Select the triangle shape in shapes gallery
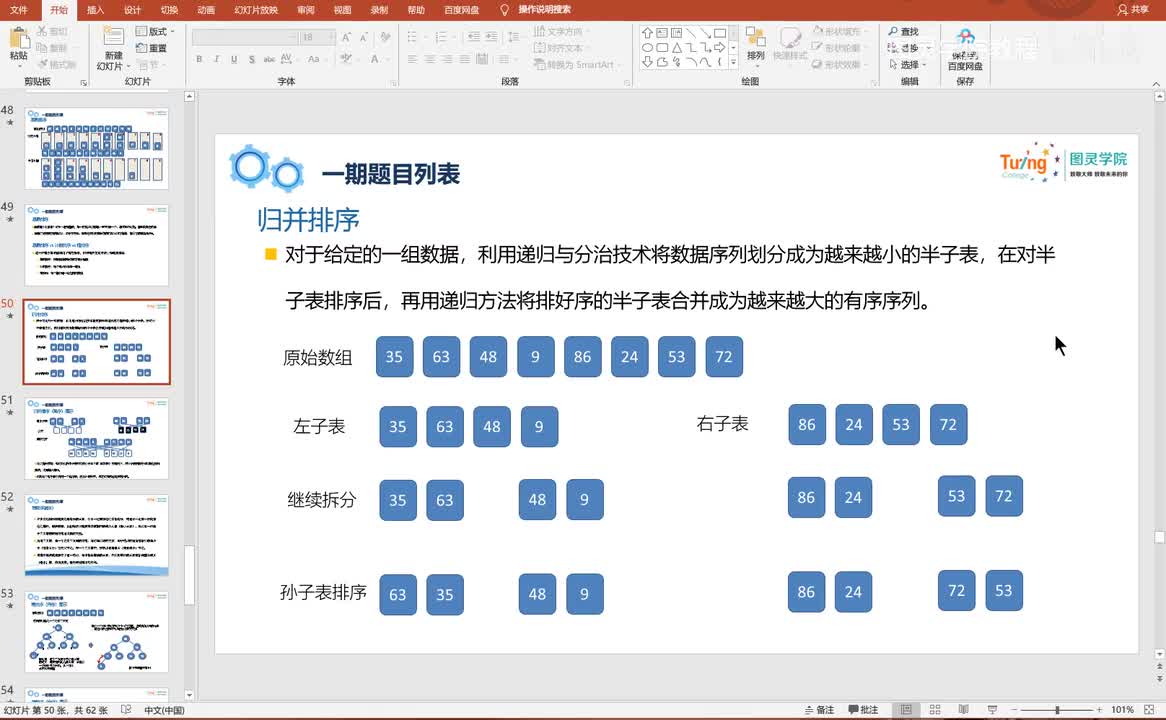 (677, 48)
